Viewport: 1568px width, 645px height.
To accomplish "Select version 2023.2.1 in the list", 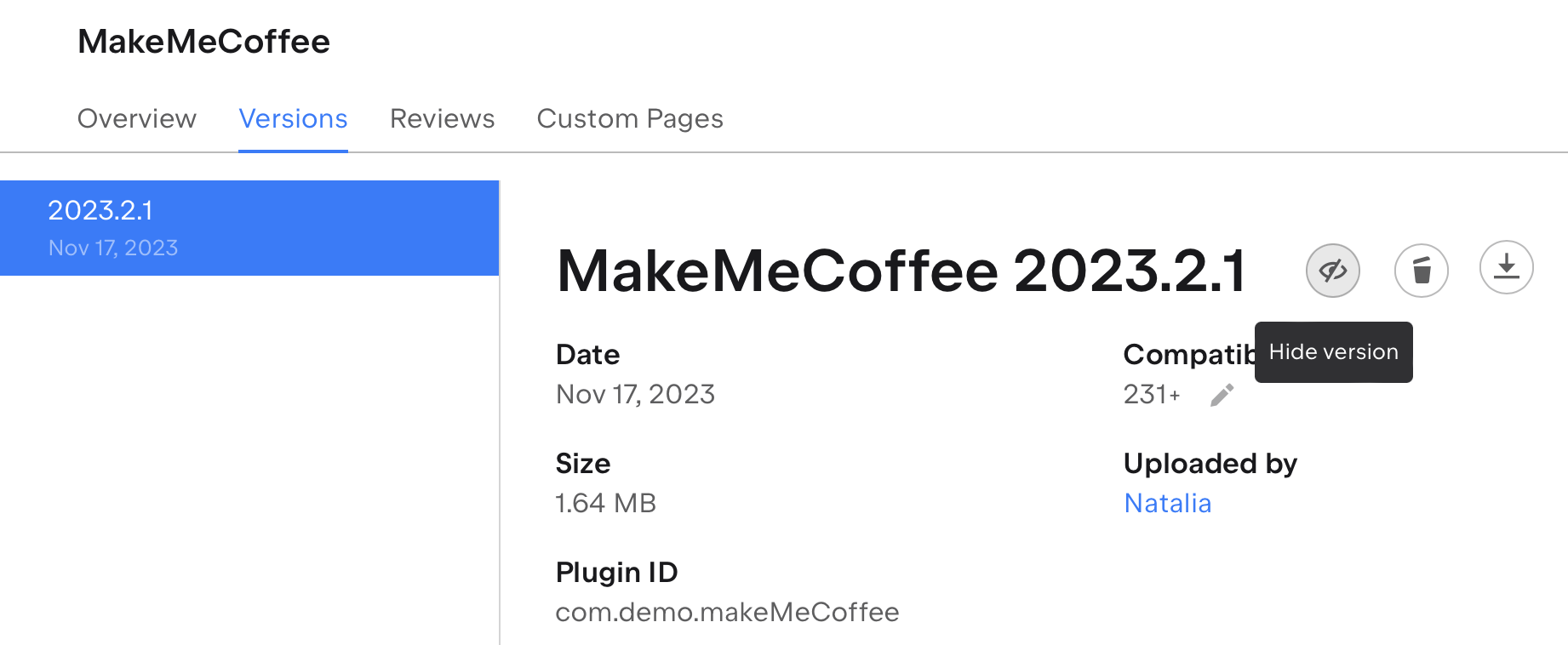I will point(249,228).
